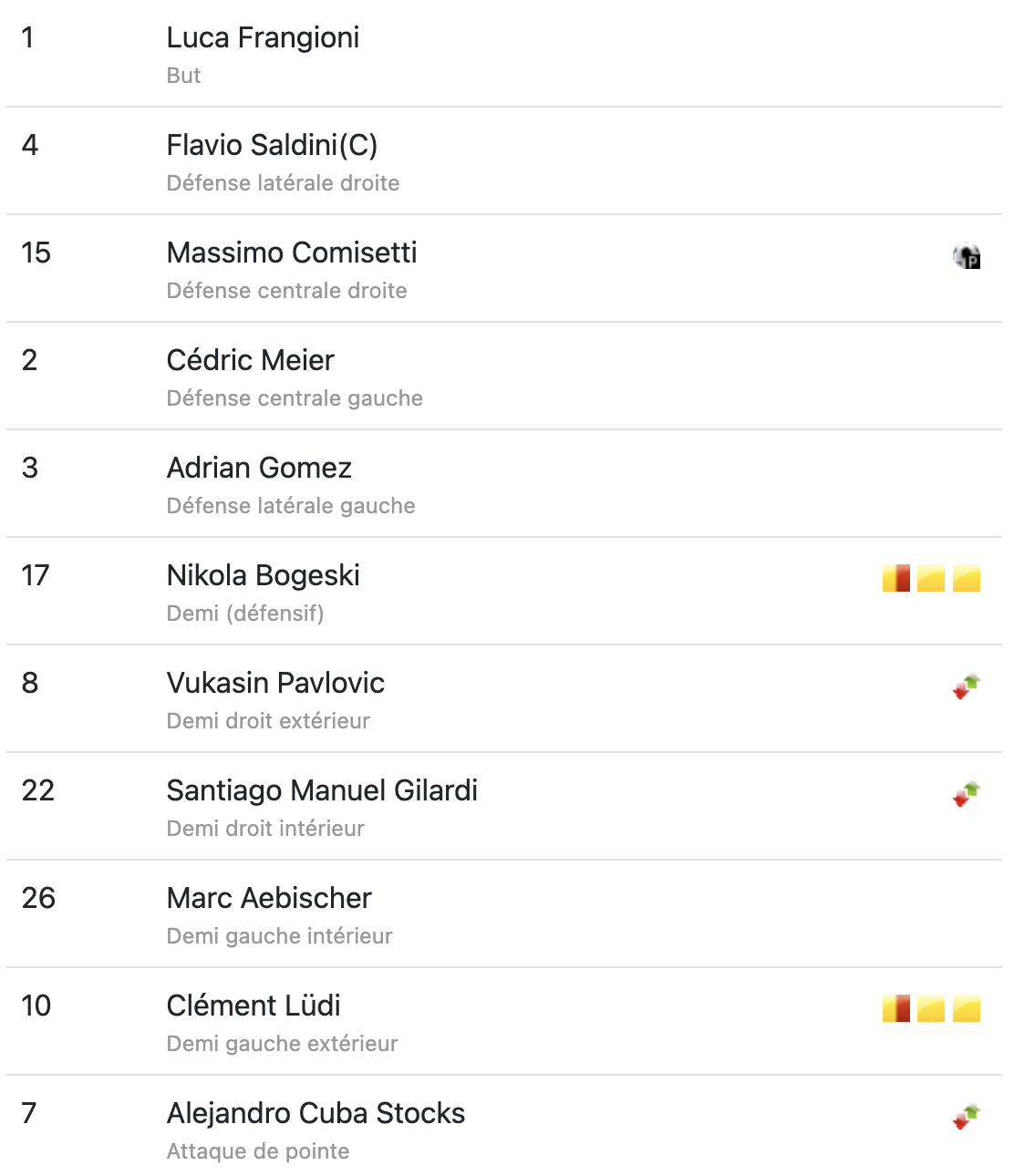1014x1176 pixels.
Task: Click the name Vukasin Pavlovic
Action: [x=275, y=683]
